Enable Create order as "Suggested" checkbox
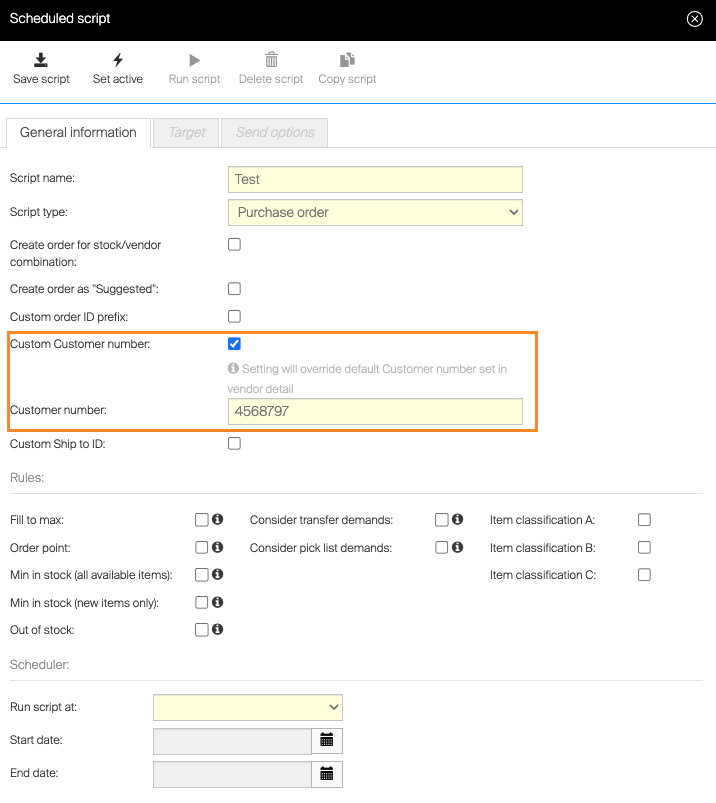Viewport: 716px width, 803px height. [x=234, y=289]
